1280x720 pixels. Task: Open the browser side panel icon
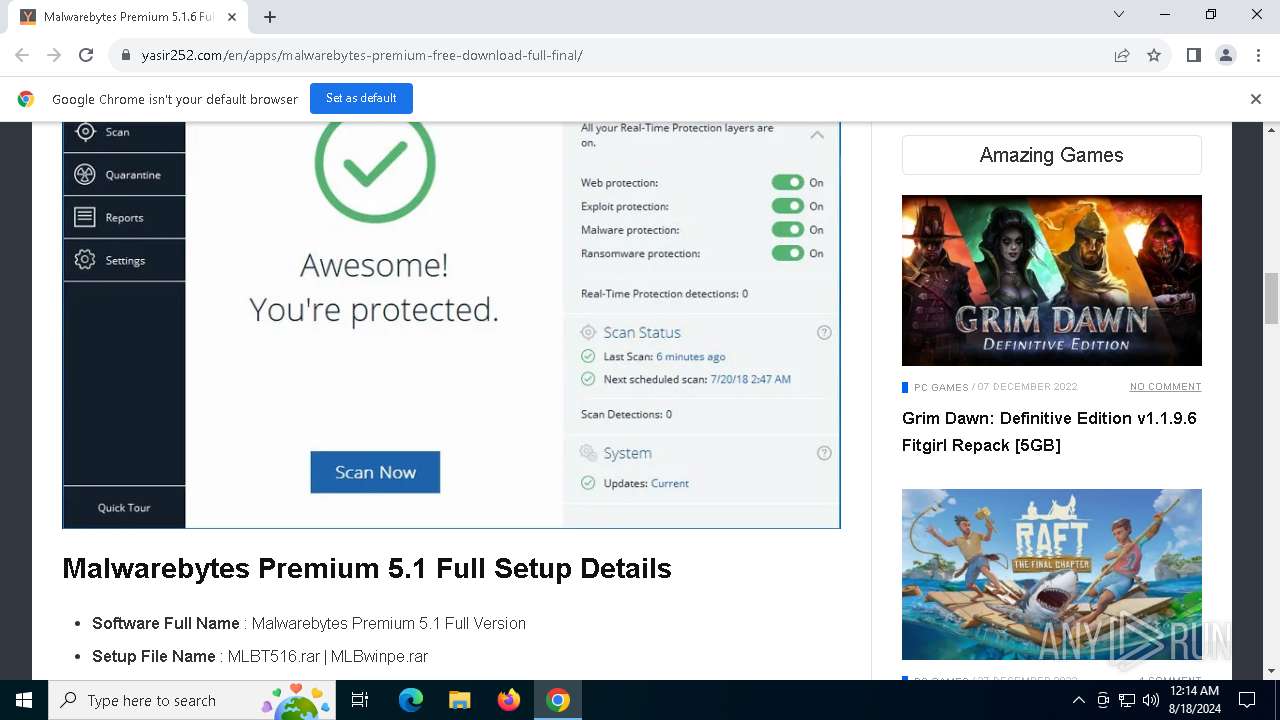1194,55
